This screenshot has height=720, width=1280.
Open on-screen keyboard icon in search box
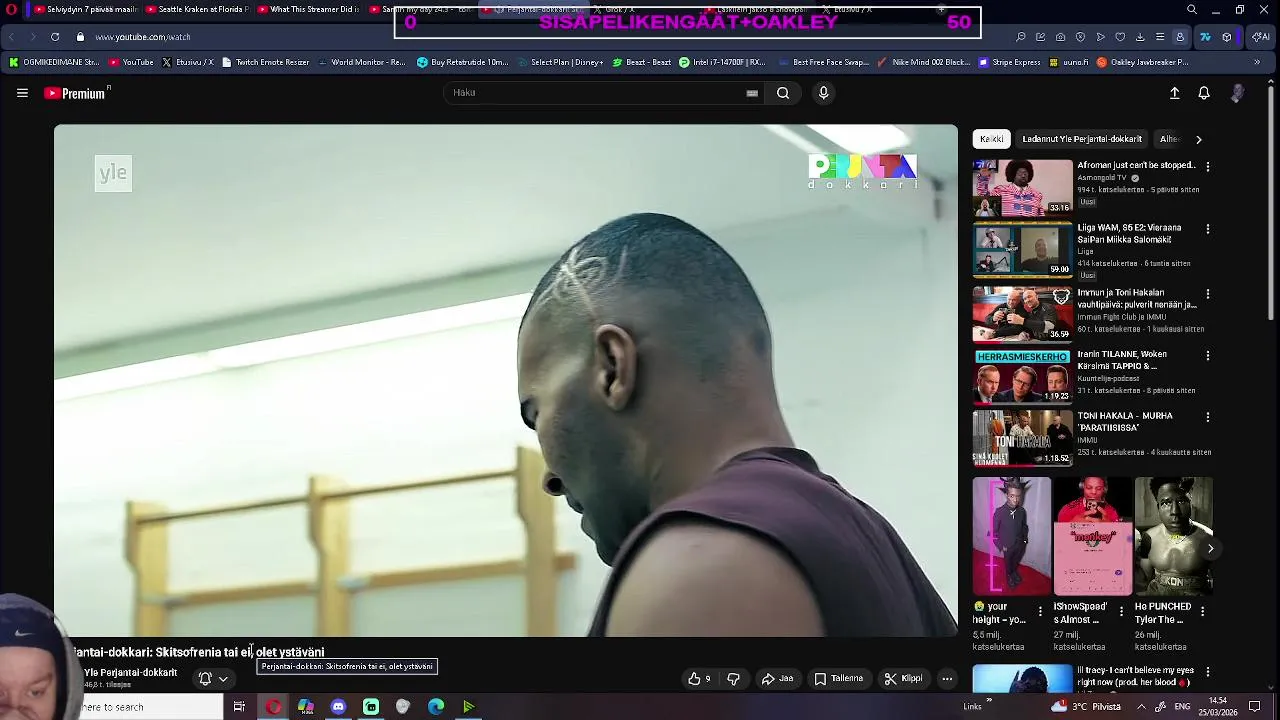pos(752,93)
